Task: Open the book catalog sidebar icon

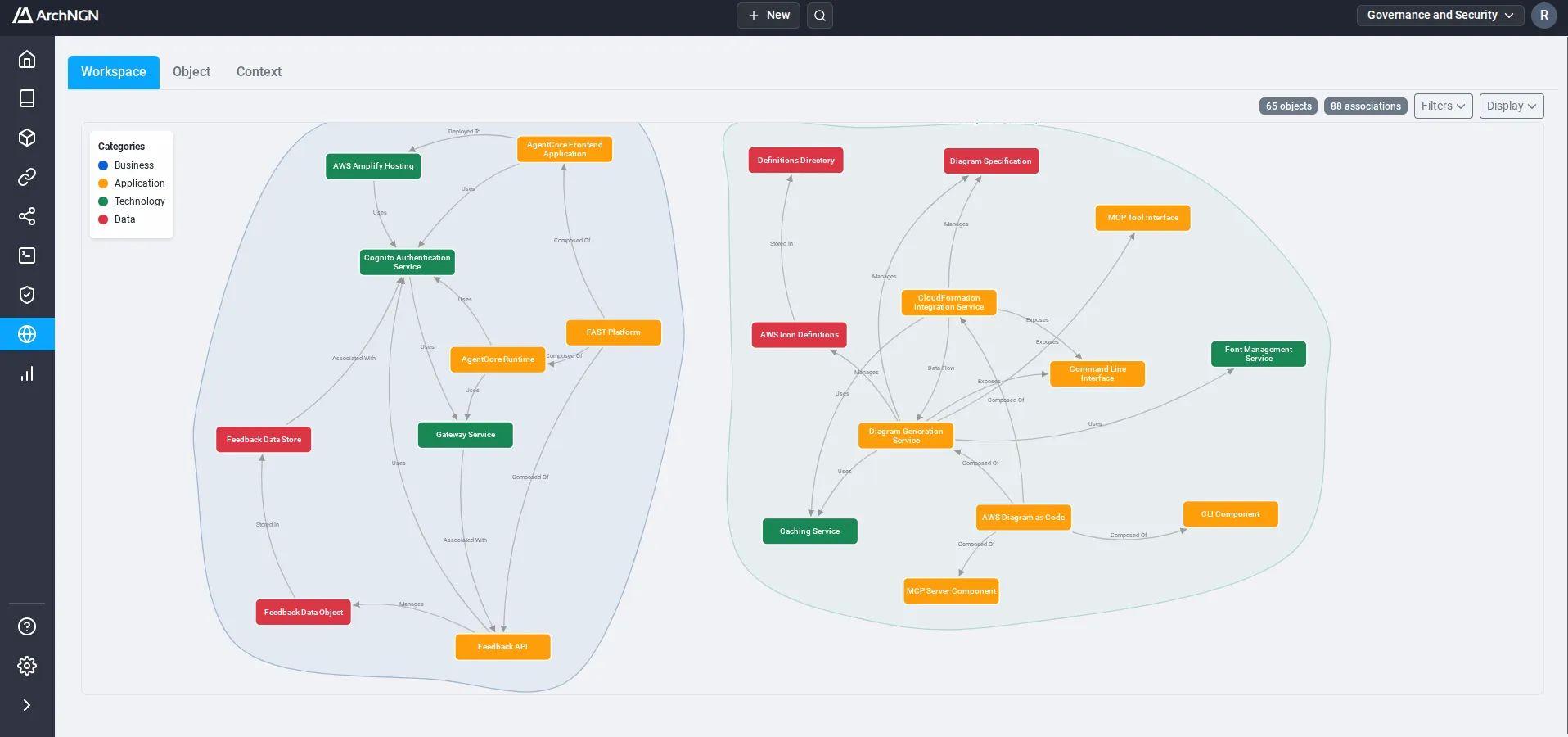Action: (27, 98)
